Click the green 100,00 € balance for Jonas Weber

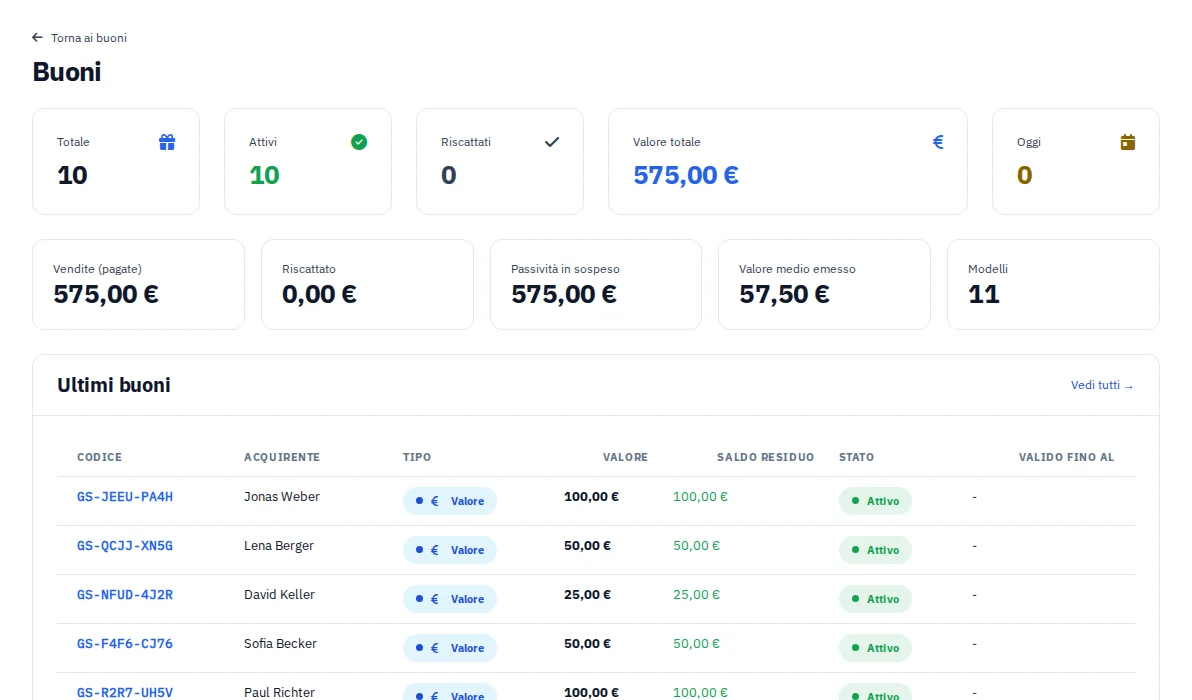point(700,497)
